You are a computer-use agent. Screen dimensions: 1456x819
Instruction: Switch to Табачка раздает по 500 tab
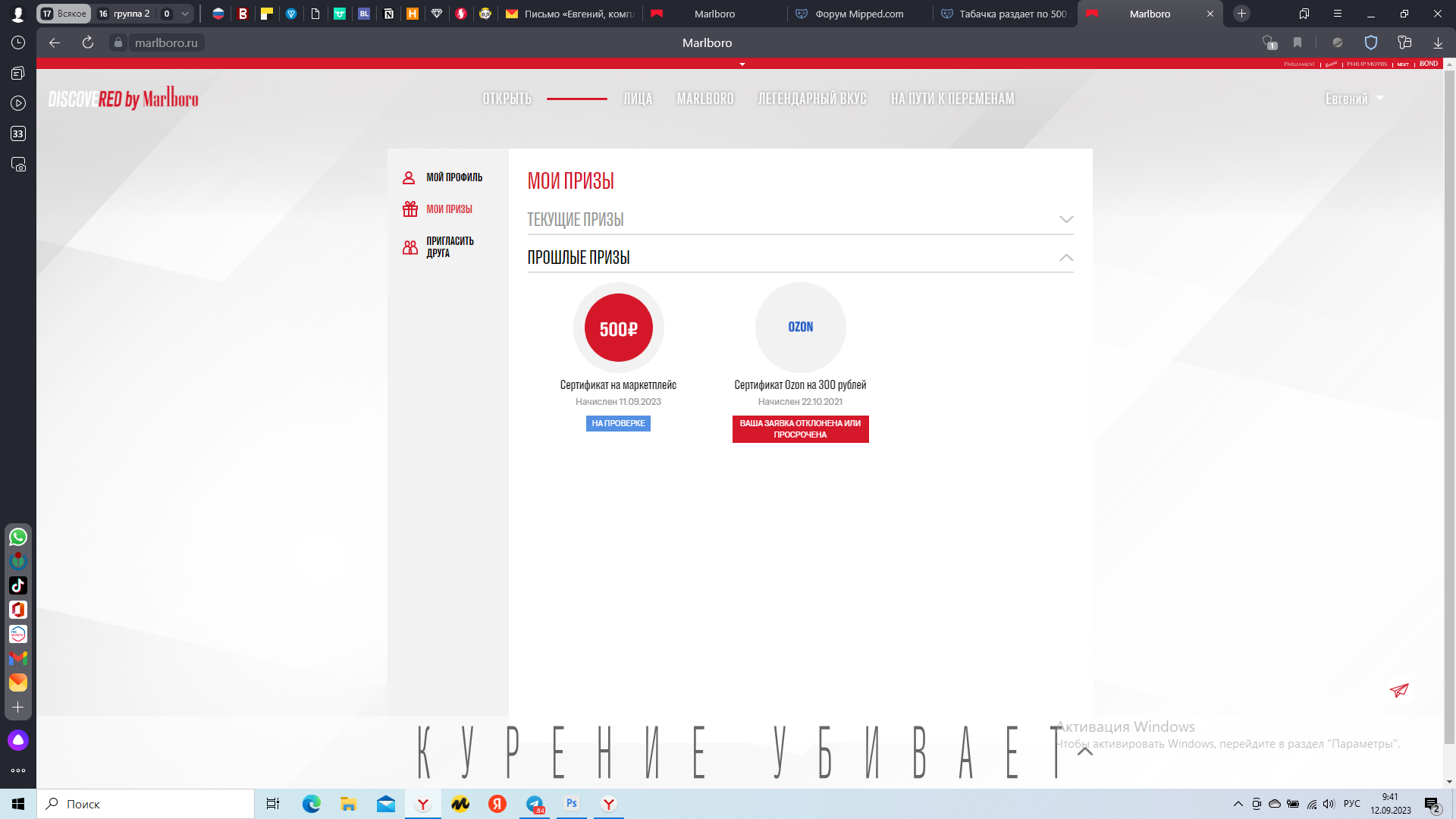pos(1005,14)
